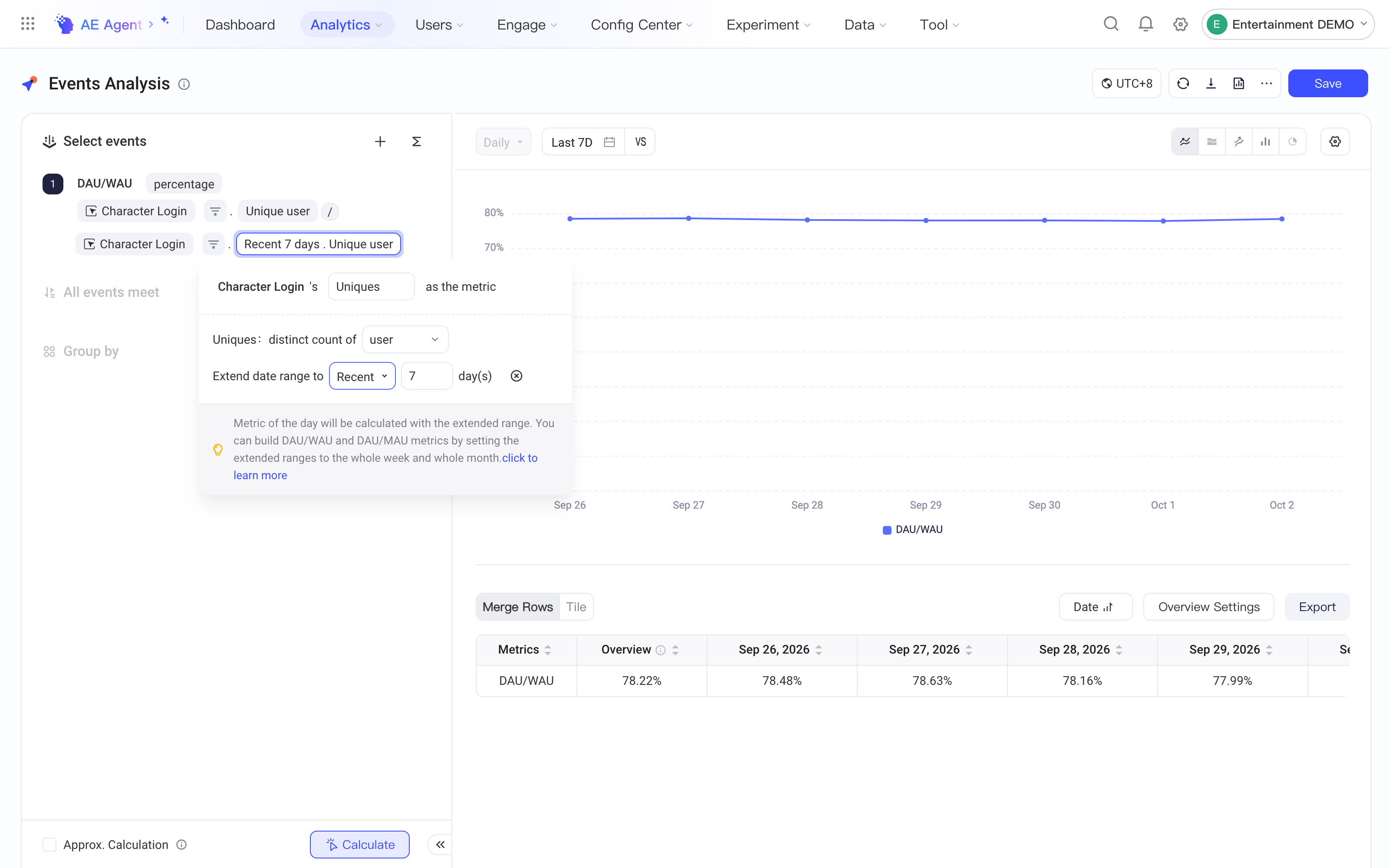Image resolution: width=1389 pixels, height=868 pixels.
Task: Click the download icon in toolbar
Action: 1211,84
